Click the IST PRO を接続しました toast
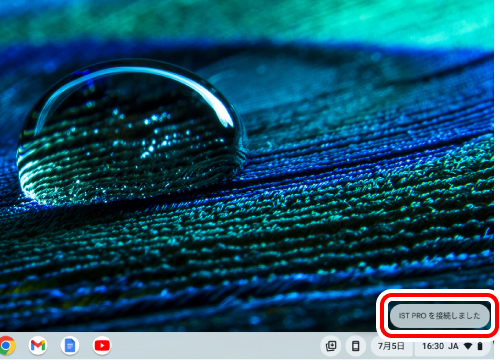 [439, 316]
